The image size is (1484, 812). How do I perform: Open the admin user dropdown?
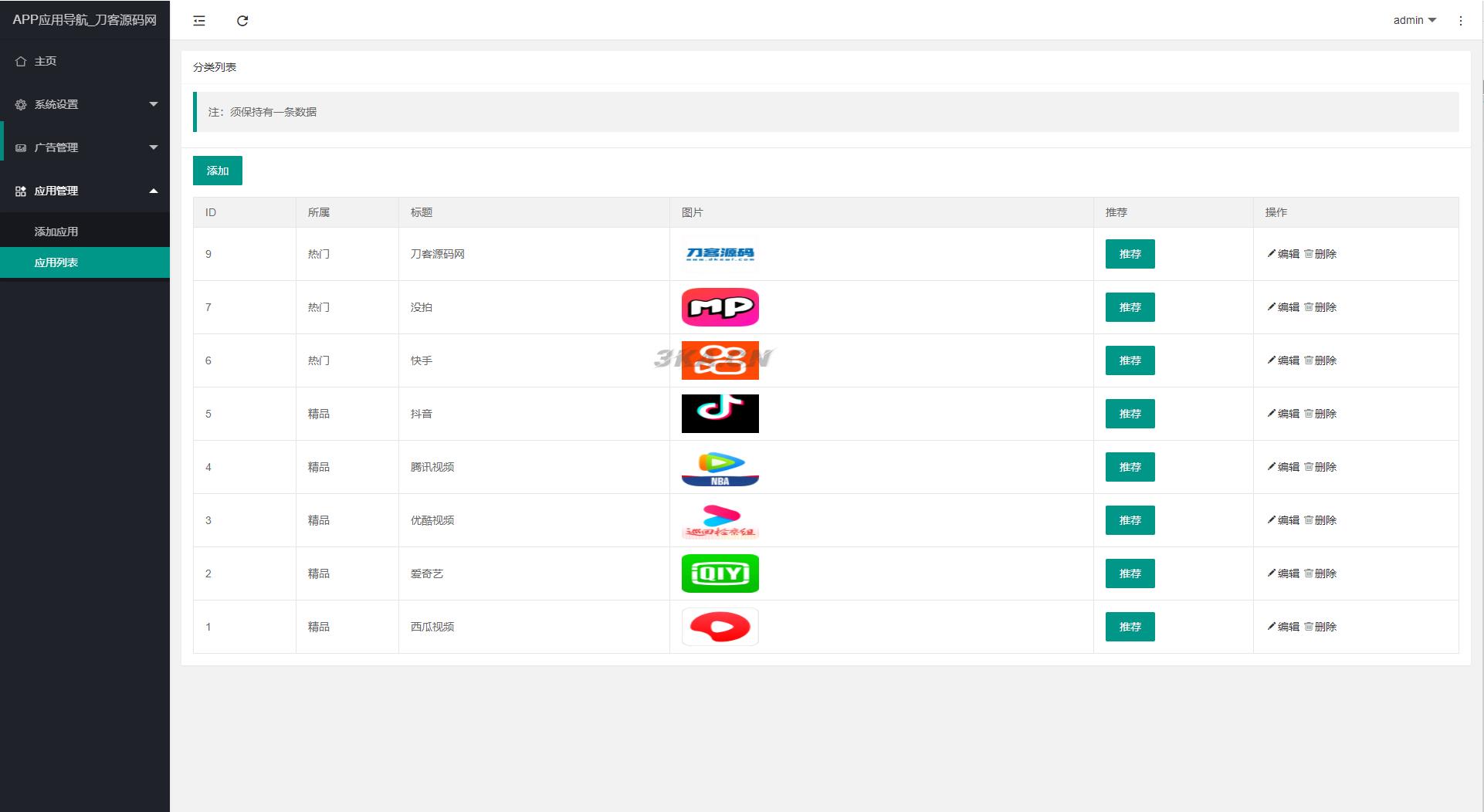1414,21
